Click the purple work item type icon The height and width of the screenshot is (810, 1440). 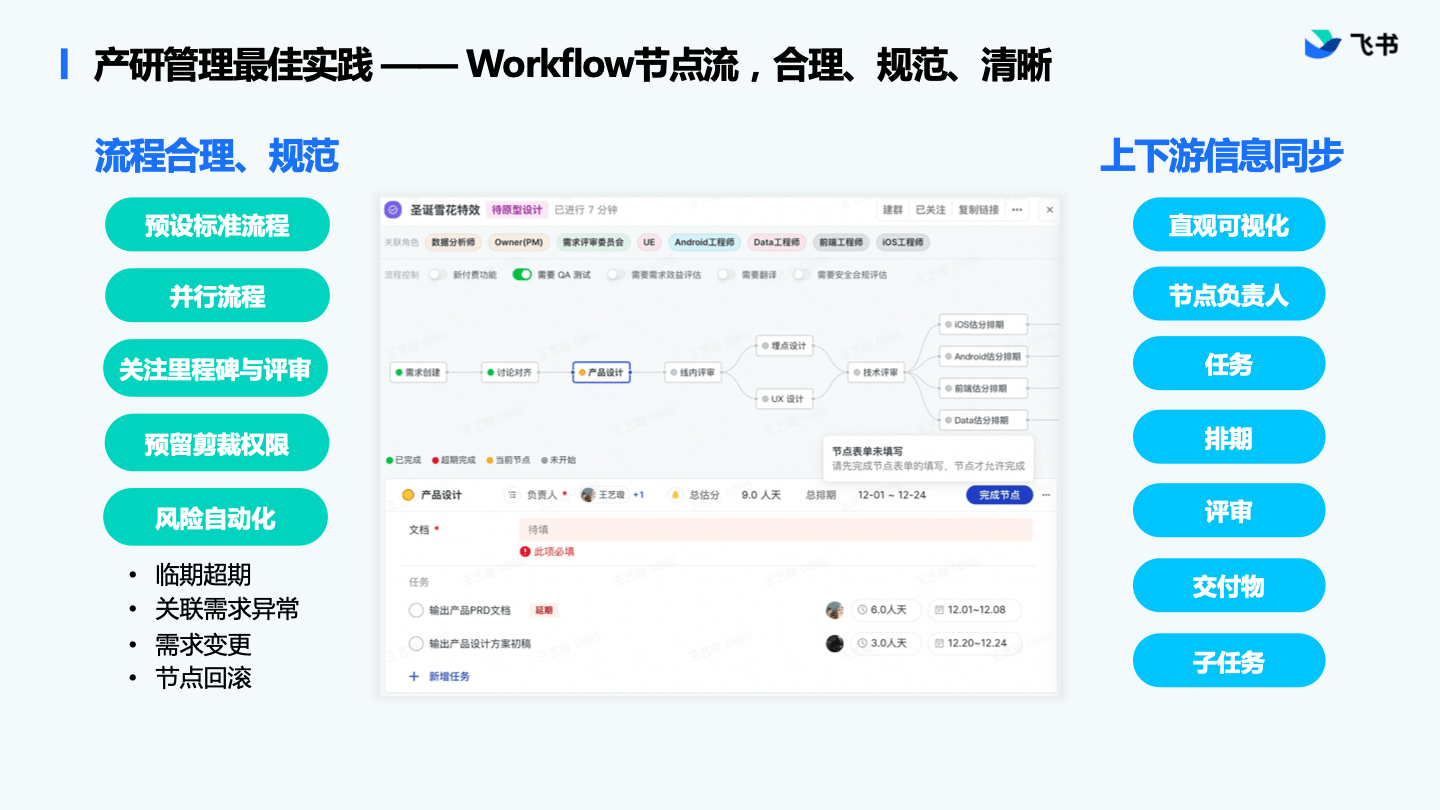pyautogui.click(x=393, y=210)
